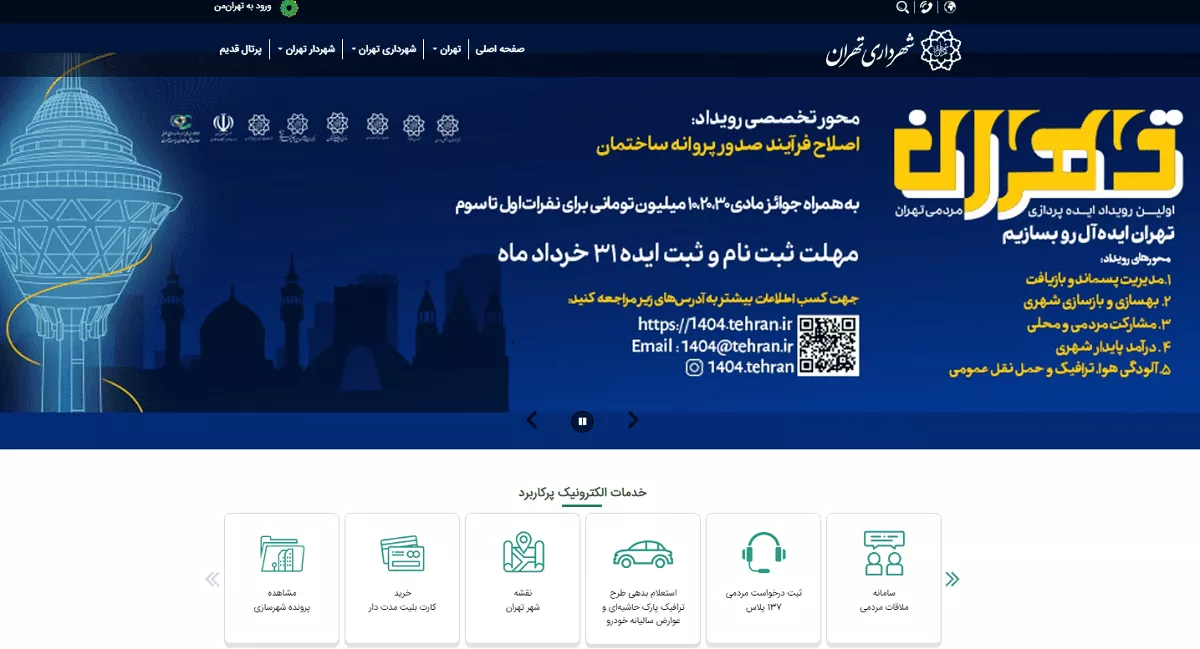Open the پرتال قدیم menu item
The image size is (1200, 649).
[240, 49]
